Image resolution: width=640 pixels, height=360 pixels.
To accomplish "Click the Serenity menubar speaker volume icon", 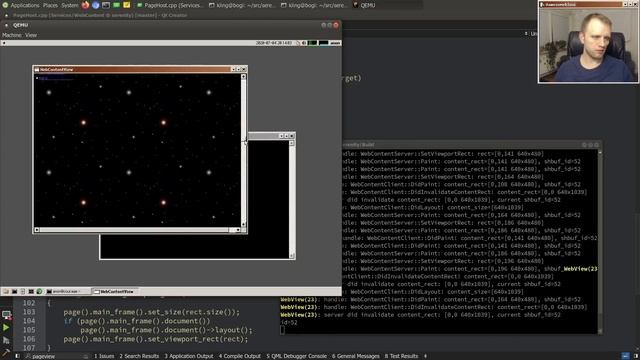I will [x=304, y=43].
